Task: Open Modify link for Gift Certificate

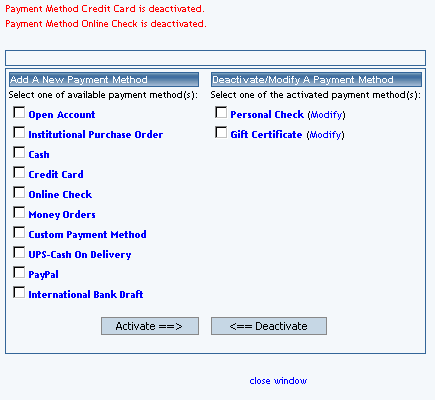Action: click(x=325, y=135)
